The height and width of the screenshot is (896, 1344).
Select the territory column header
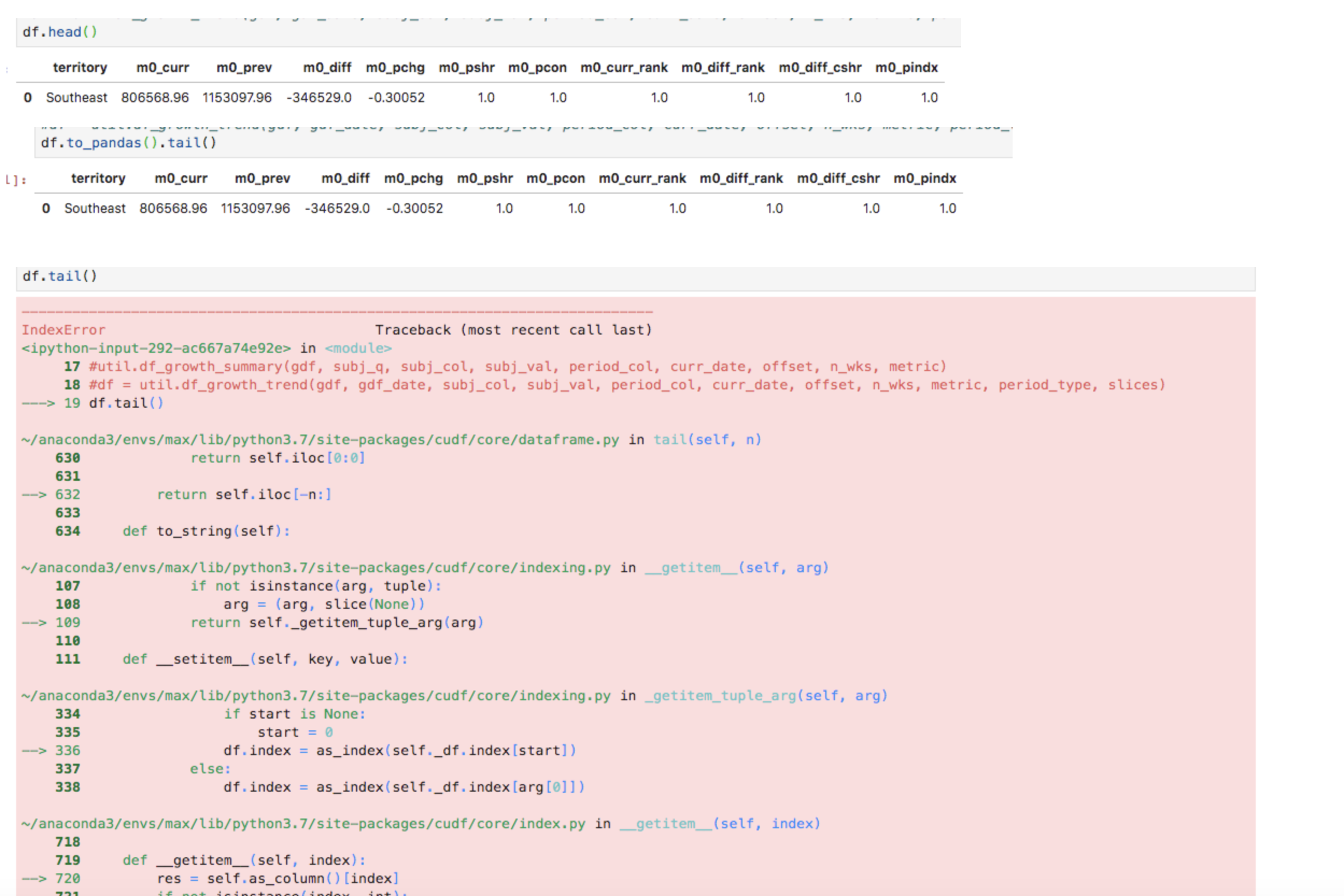tap(80, 67)
